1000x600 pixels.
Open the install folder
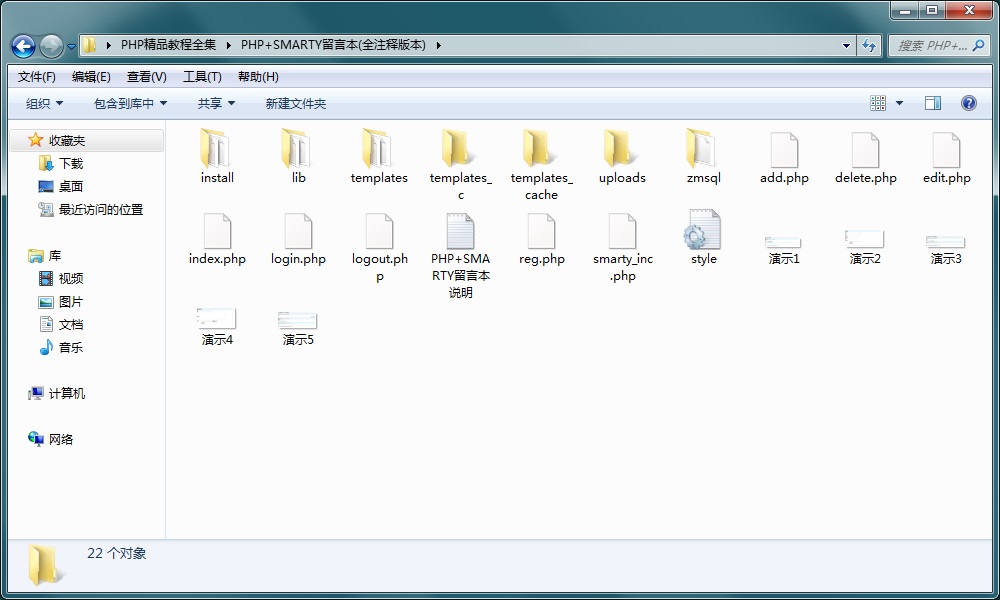tap(217, 156)
